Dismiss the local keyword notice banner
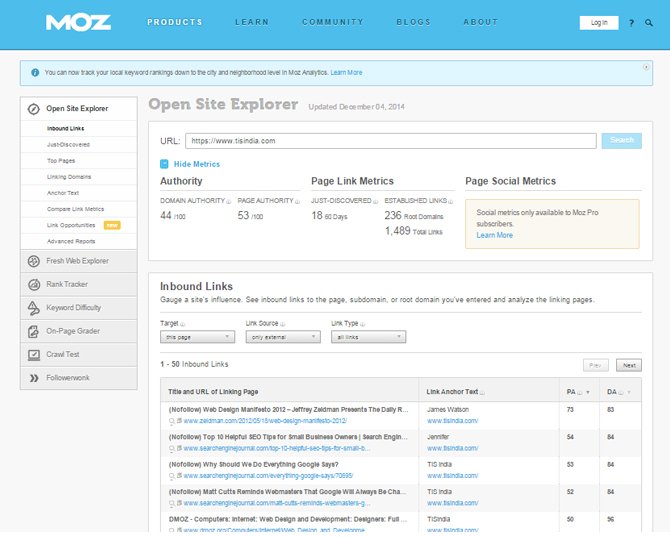 pyautogui.click(x=646, y=67)
